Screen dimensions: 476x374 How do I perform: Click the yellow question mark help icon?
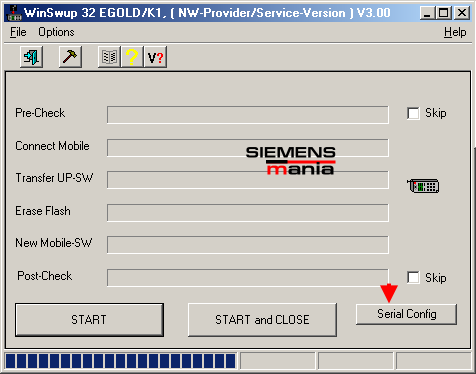pos(132,57)
